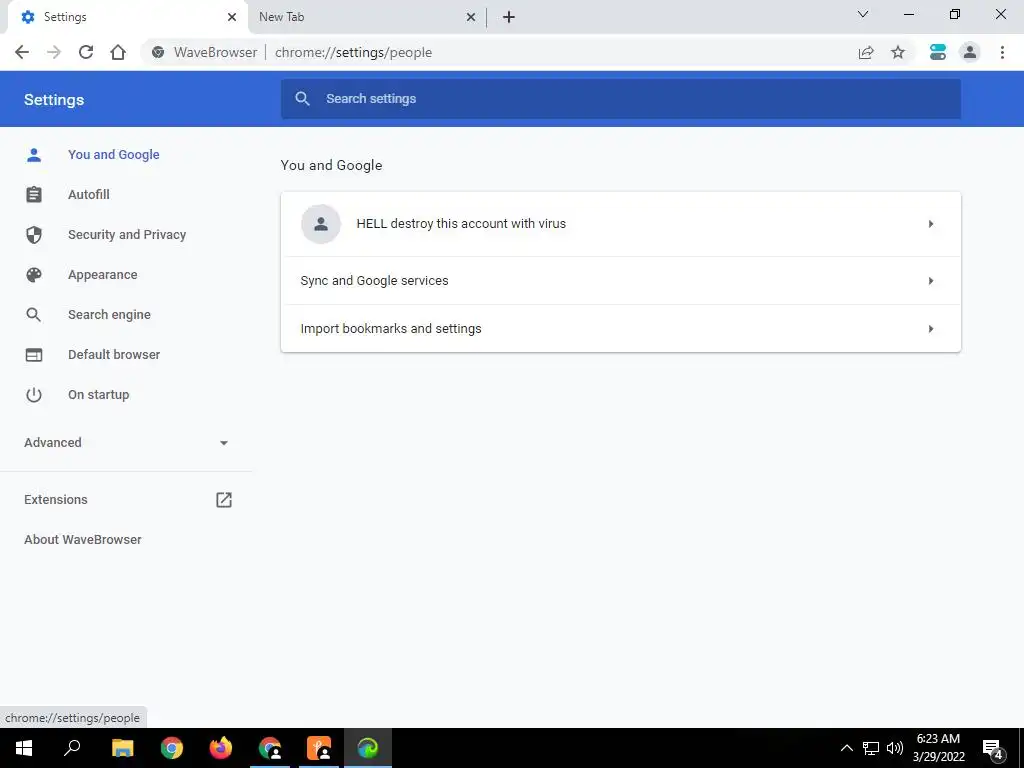Open the notification center with 4 alerts
This screenshot has width=1024, height=768.
[x=993, y=749]
